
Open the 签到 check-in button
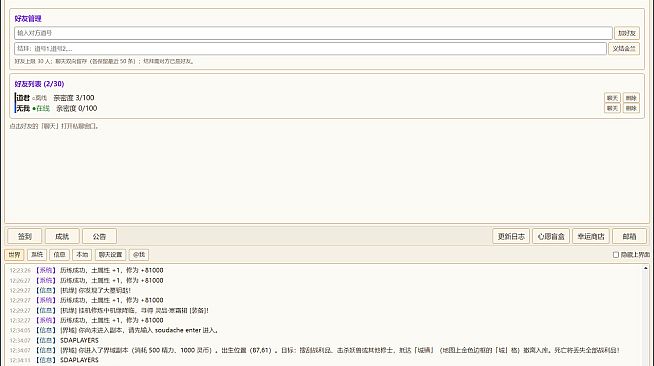[x=25, y=236]
